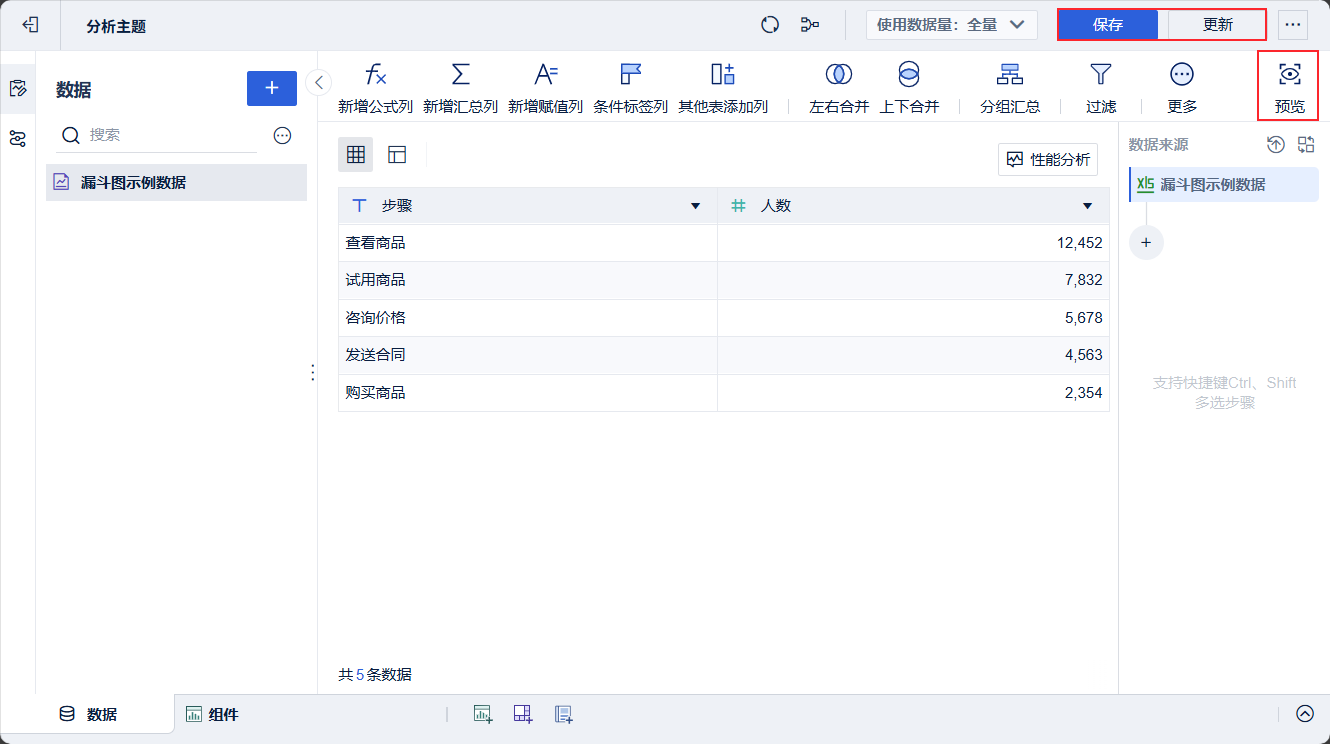Click the add dashboard icon in bottom bar
Image resolution: width=1330 pixels, height=744 pixels.
coord(523,714)
